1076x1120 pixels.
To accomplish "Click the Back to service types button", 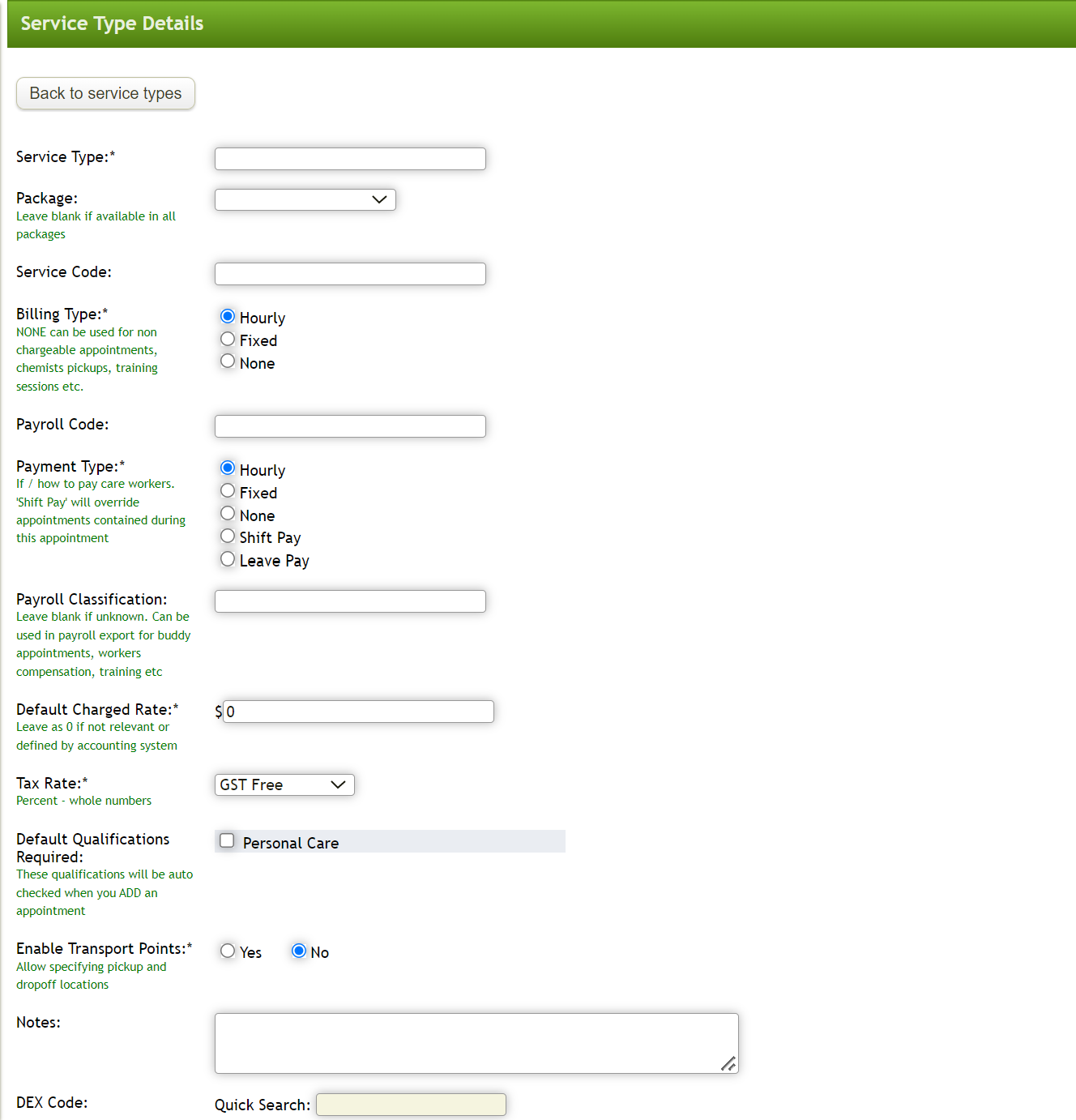I will click(105, 93).
